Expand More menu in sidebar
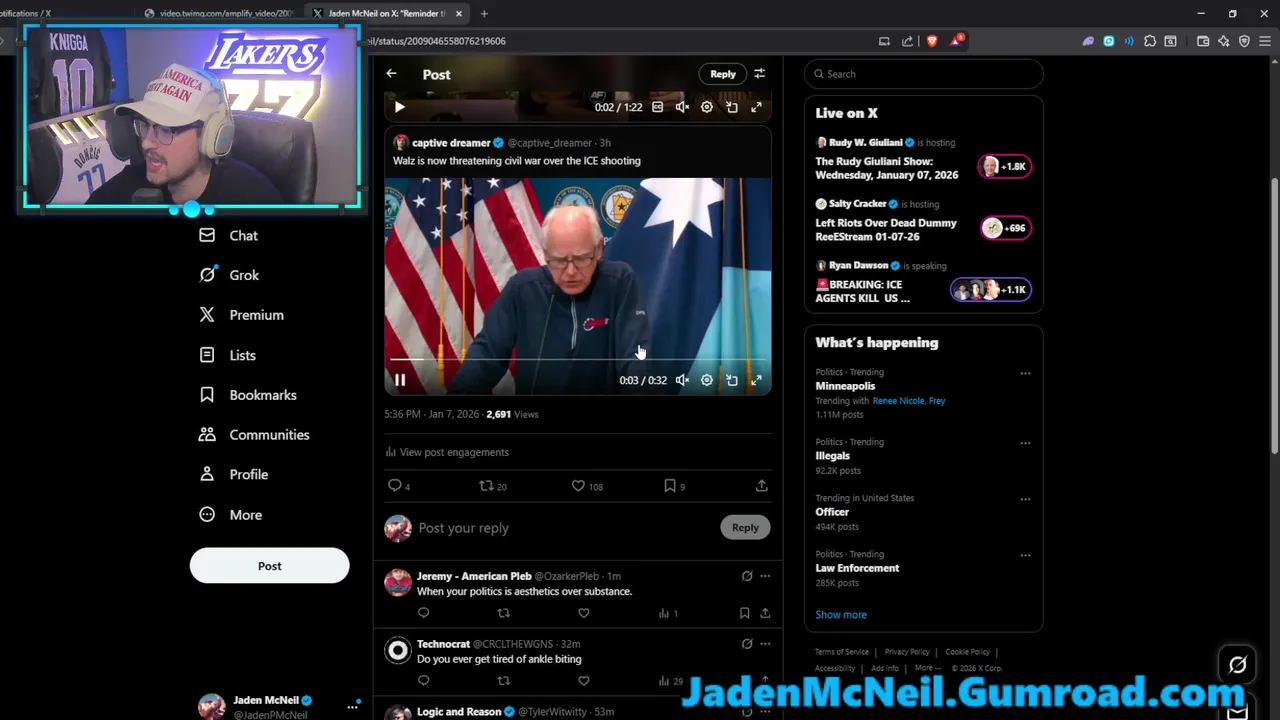The width and height of the screenshot is (1280, 720). 230,515
